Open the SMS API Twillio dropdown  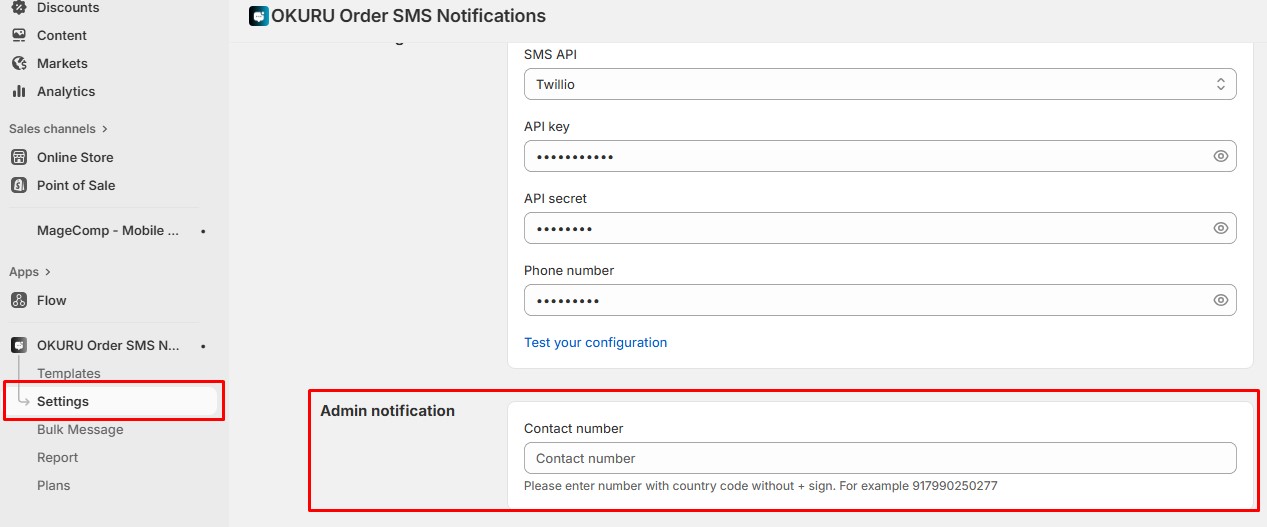coord(879,84)
